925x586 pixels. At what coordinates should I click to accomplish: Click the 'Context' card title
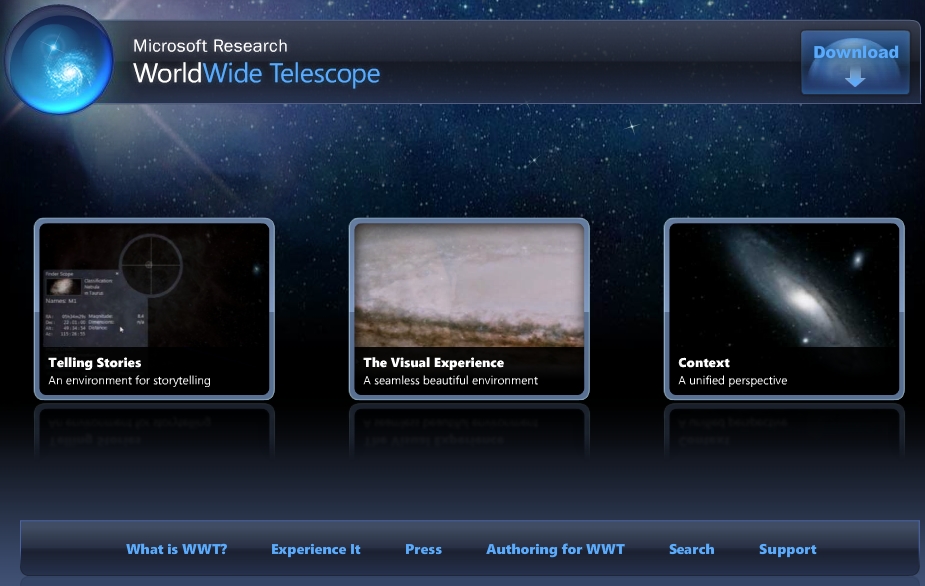click(x=704, y=362)
